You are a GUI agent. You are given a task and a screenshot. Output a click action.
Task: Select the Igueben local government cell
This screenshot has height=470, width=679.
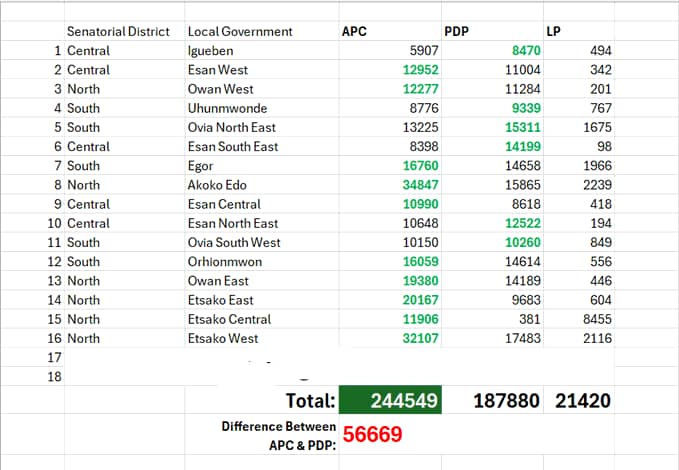(262, 50)
